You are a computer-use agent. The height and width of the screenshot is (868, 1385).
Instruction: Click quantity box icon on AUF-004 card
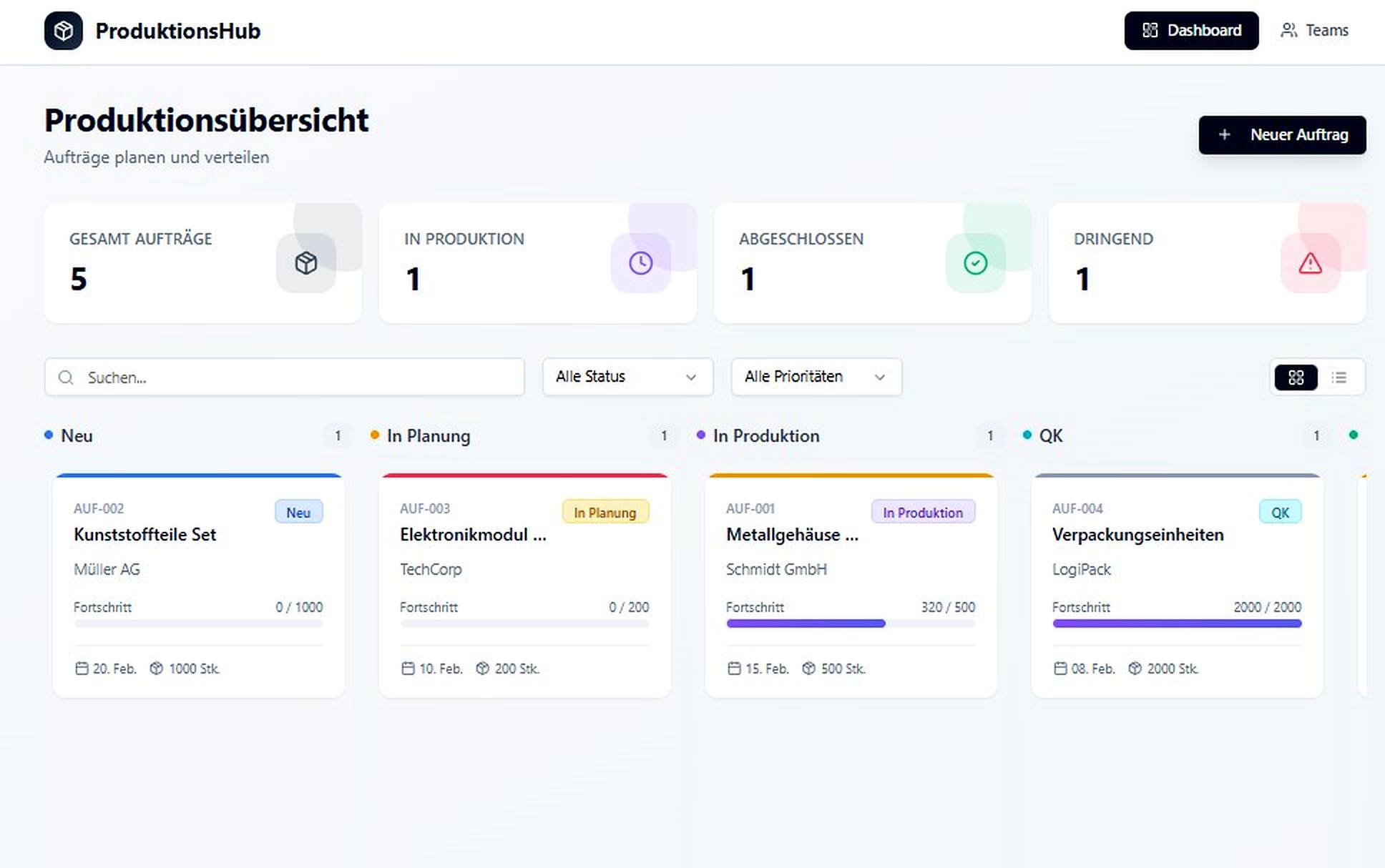tap(1135, 669)
